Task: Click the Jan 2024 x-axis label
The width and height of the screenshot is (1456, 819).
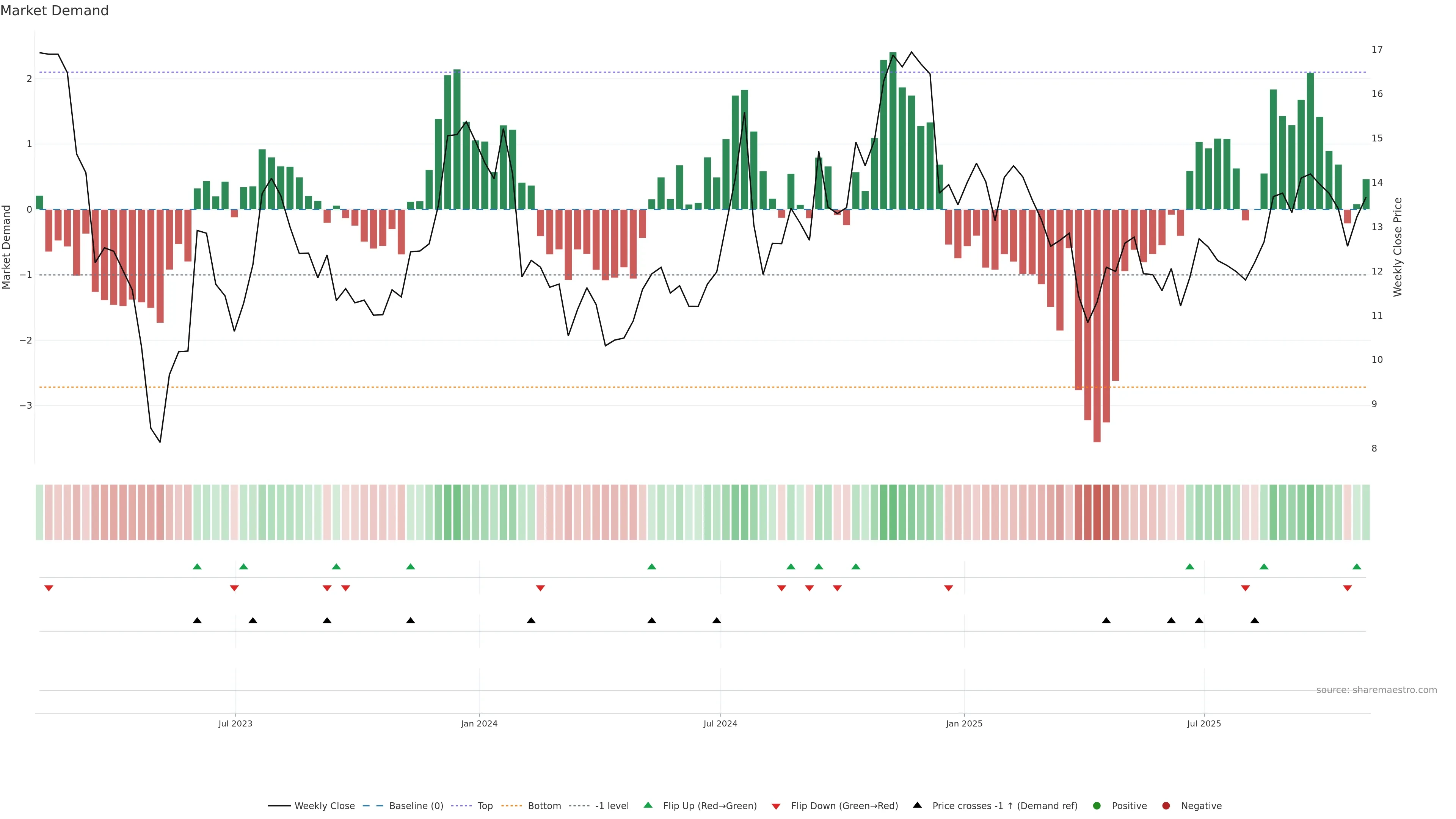Action: point(479,723)
